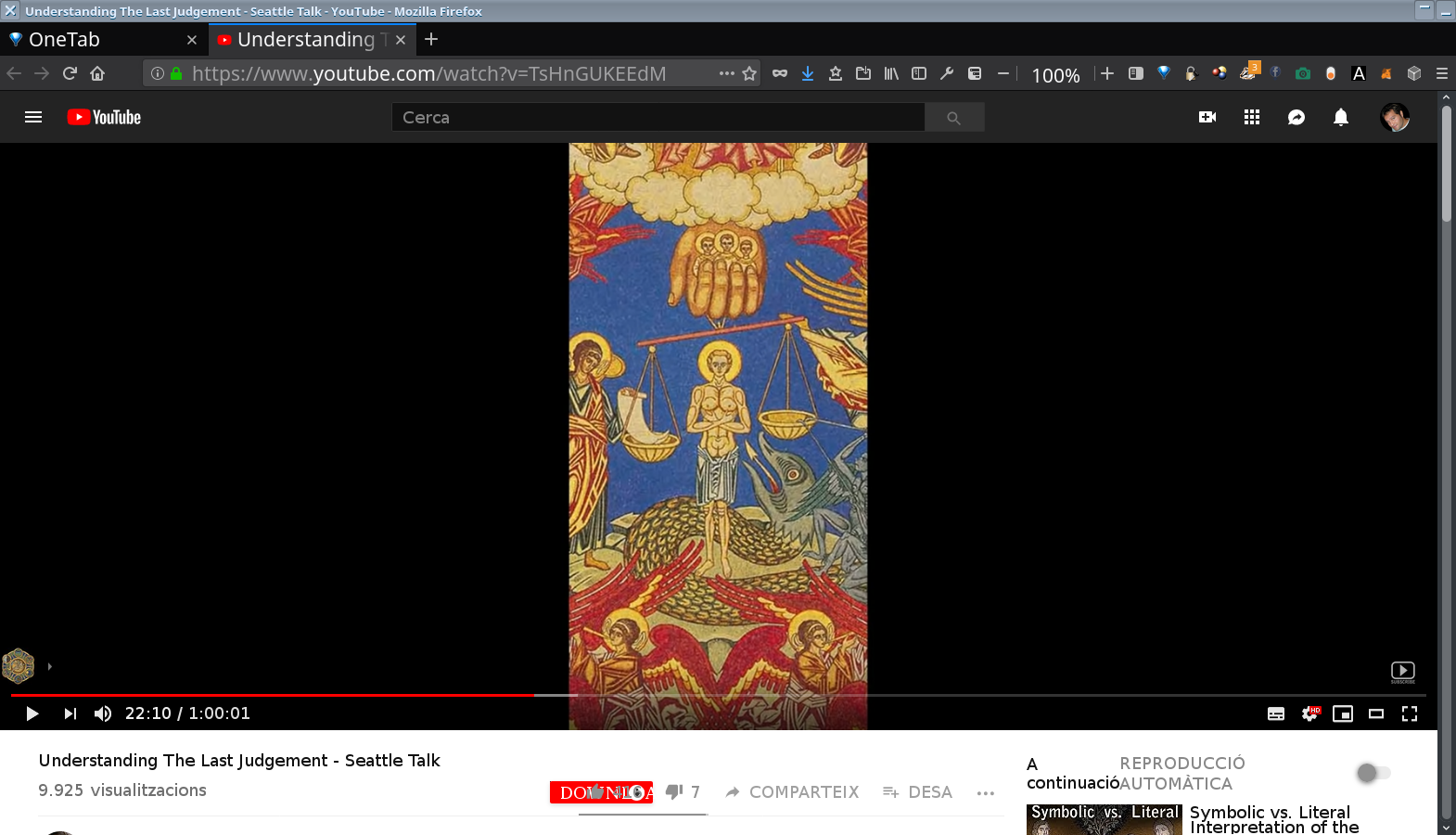This screenshot has height=835, width=1456.
Task: Zoom in with the plus button
Action: click(1107, 73)
